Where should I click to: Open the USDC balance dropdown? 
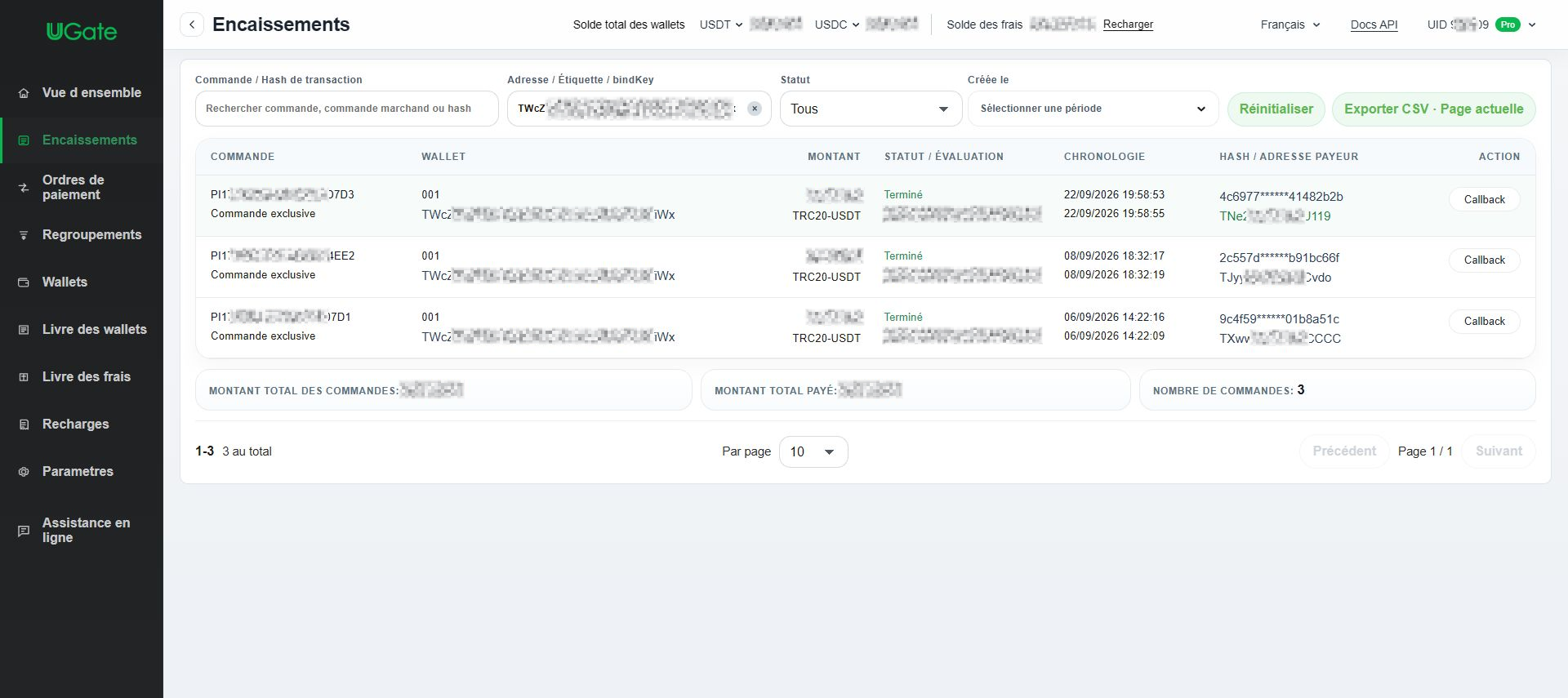point(837,24)
